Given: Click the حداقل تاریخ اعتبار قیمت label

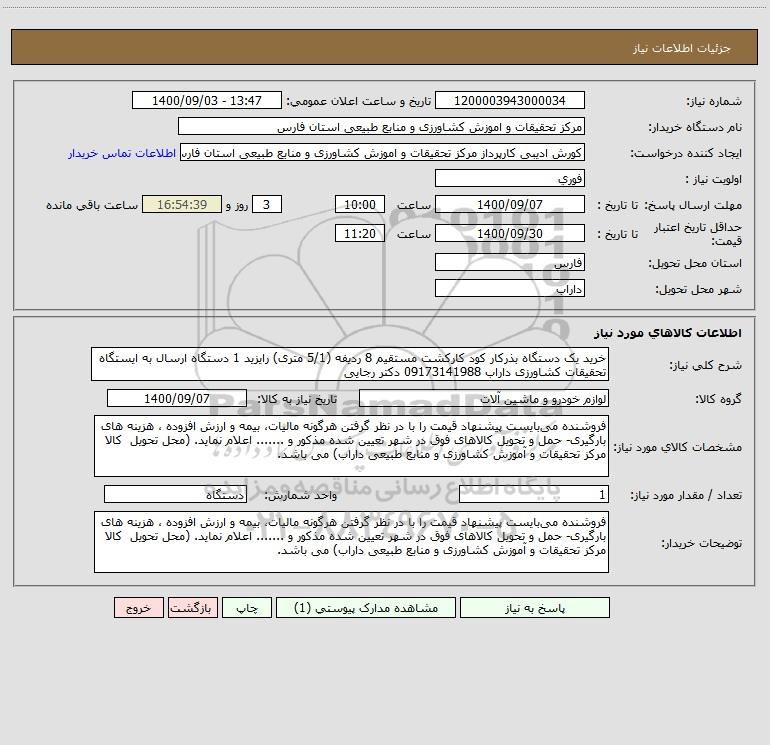Looking at the screenshot, I should pyautogui.click(x=697, y=234).
